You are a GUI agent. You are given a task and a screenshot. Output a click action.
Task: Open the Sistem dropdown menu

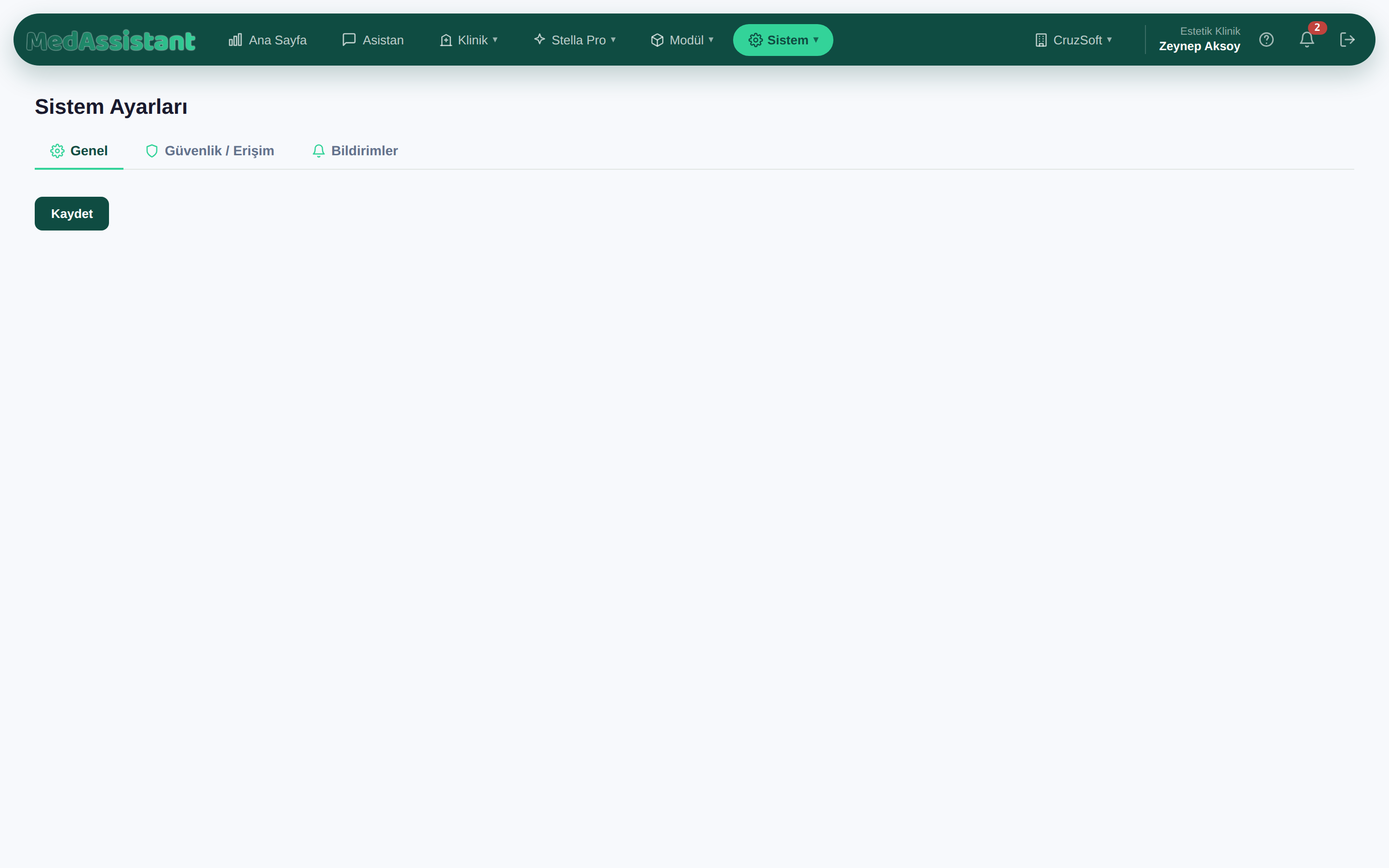pos(783,40)
